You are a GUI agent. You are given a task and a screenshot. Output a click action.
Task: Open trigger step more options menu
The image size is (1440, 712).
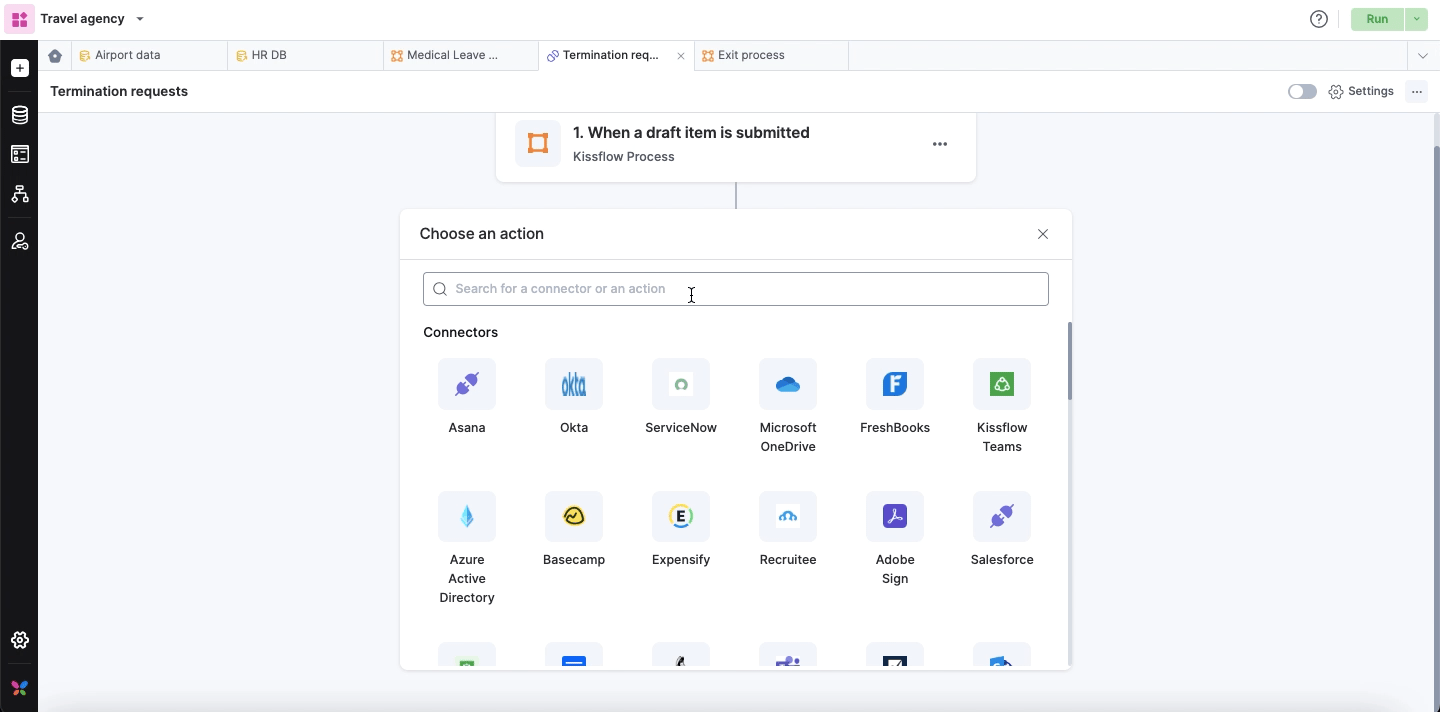point(939,144)
